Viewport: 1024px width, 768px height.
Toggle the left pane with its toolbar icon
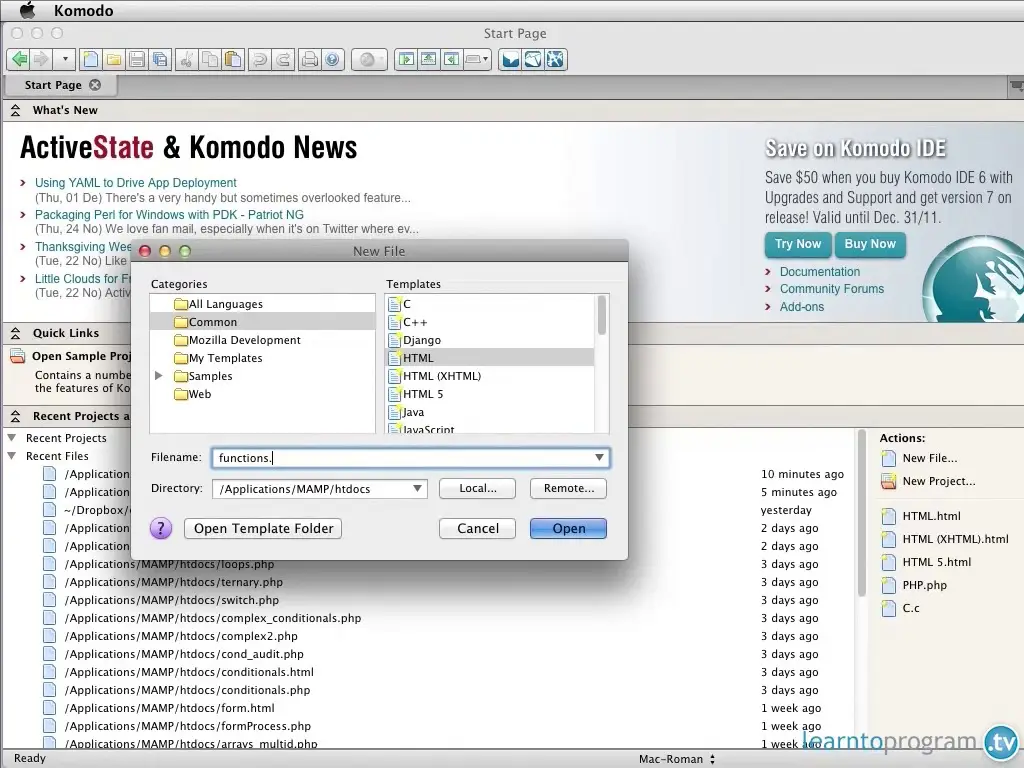[406, 59]
